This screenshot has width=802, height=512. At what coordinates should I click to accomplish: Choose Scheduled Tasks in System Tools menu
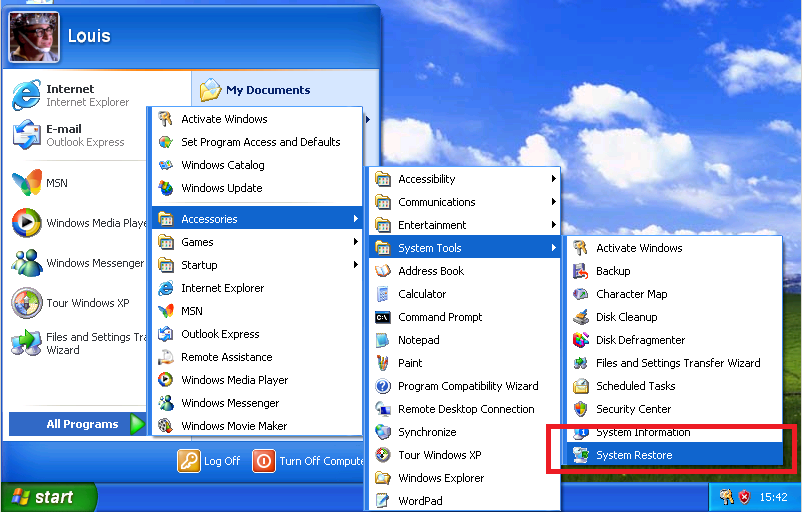(635, 386)
